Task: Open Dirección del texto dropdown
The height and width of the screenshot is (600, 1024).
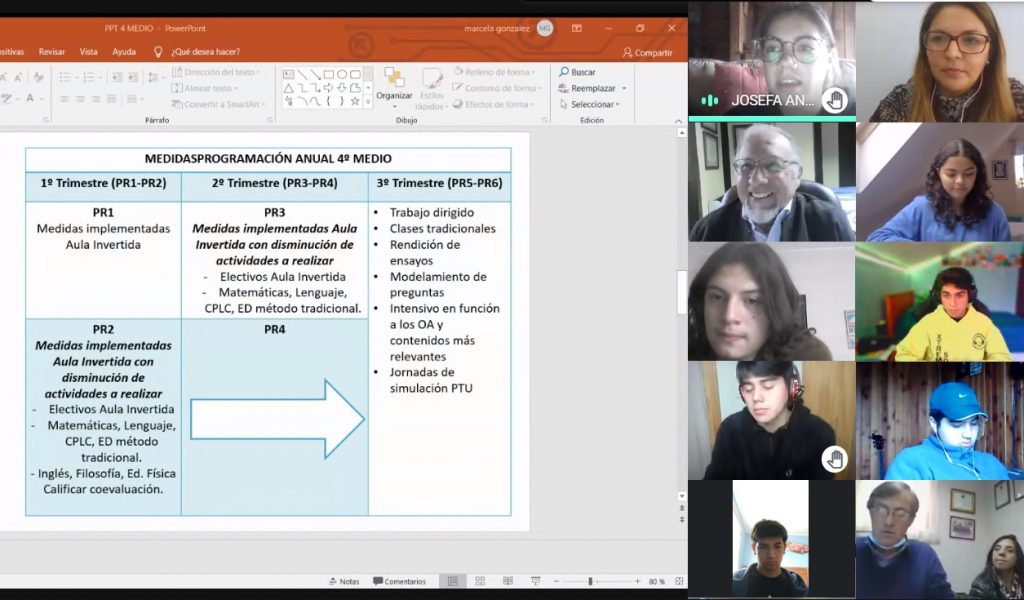Action: point(216,72)
